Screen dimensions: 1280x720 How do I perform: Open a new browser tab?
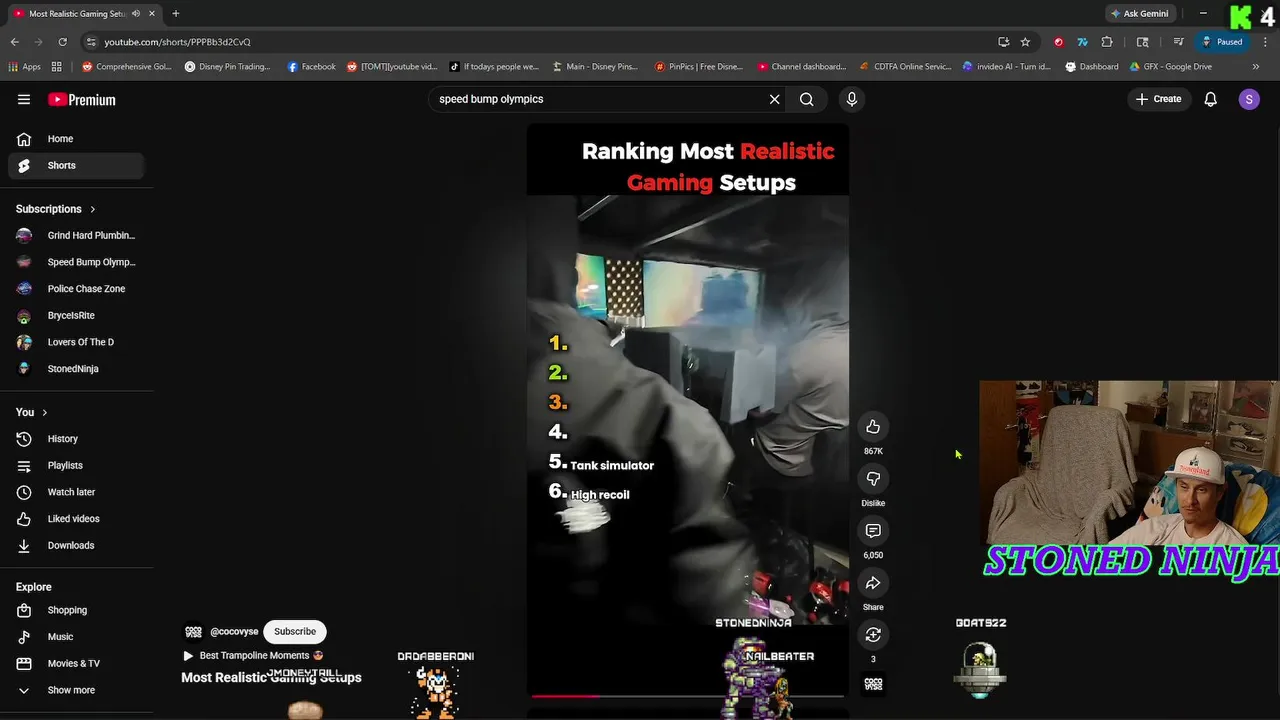[x=175, y=14]
